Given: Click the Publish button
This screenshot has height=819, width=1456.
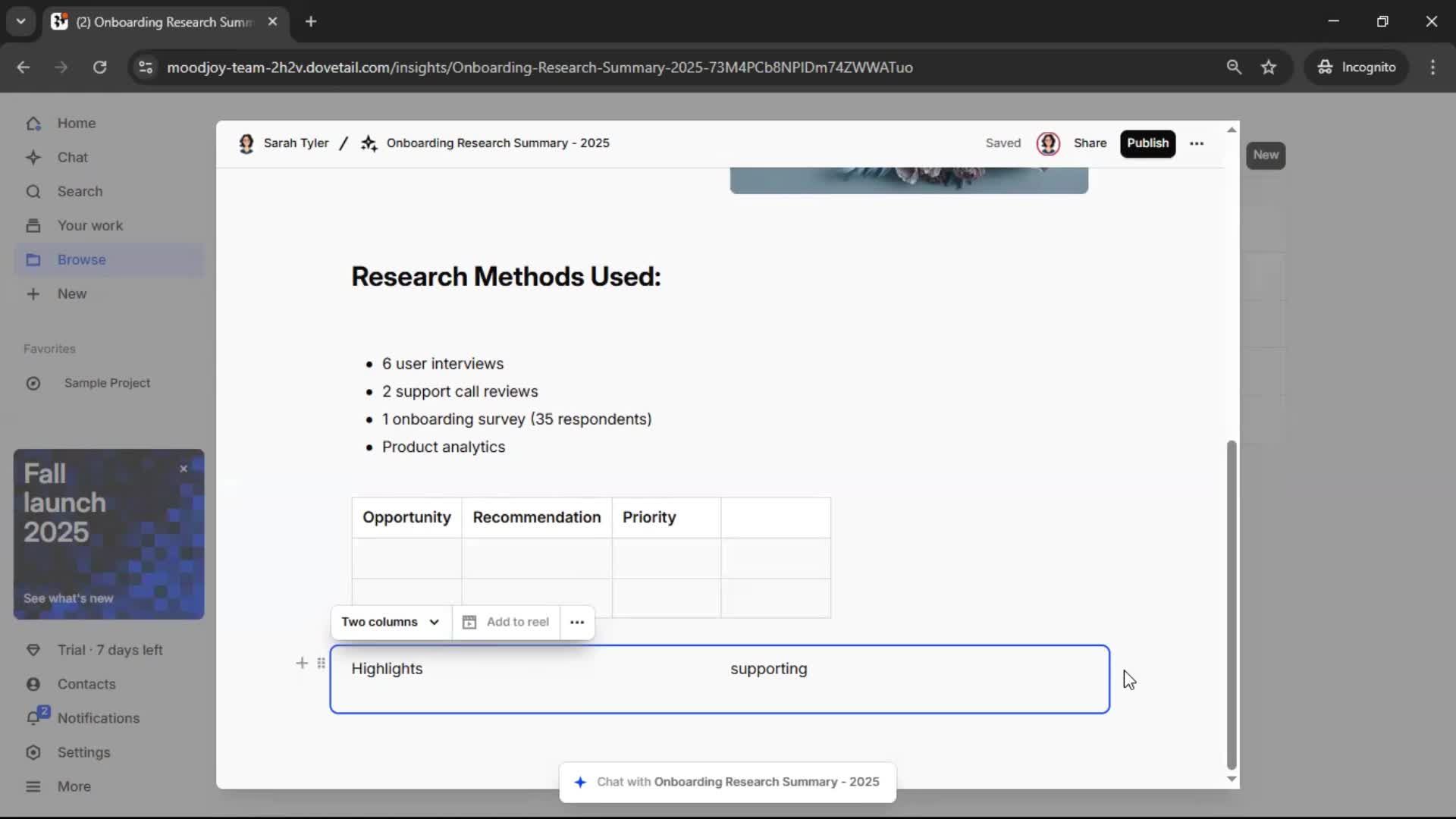Looking at the screenshot, I should (x=1147, y=143).
